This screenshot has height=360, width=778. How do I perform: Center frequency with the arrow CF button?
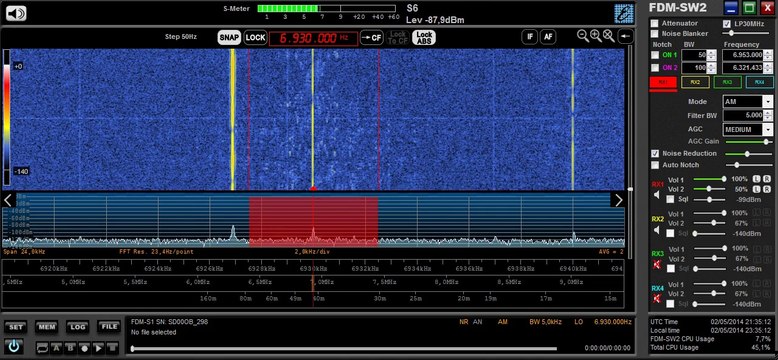(x=372, y=37)
